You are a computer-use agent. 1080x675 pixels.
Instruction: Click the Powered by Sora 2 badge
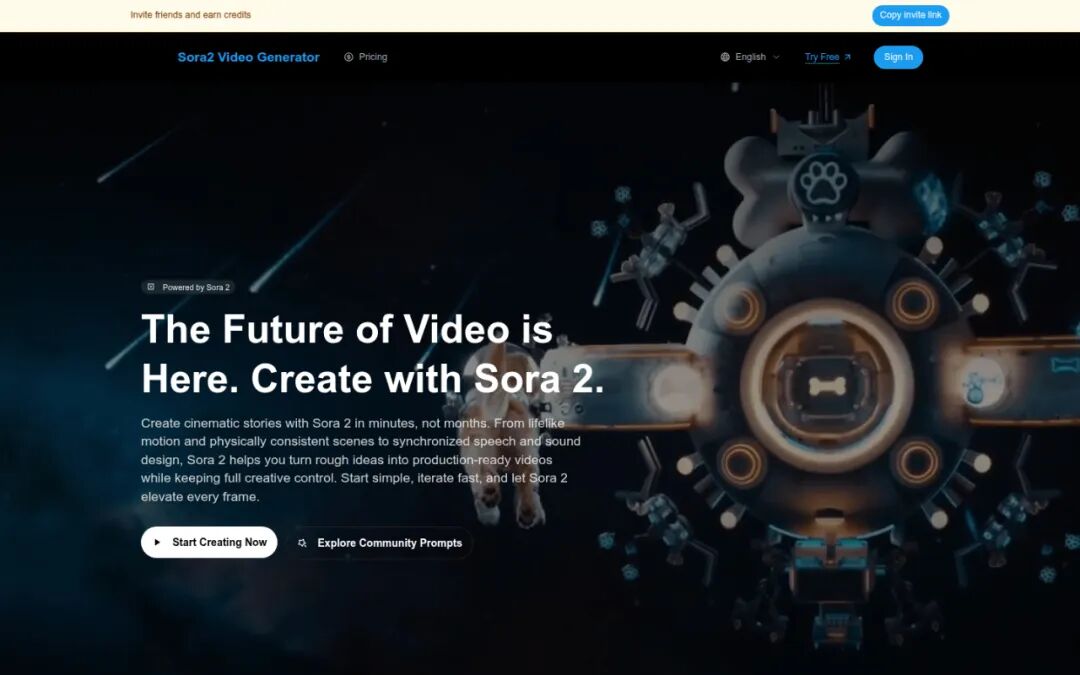tap(188, 287)
